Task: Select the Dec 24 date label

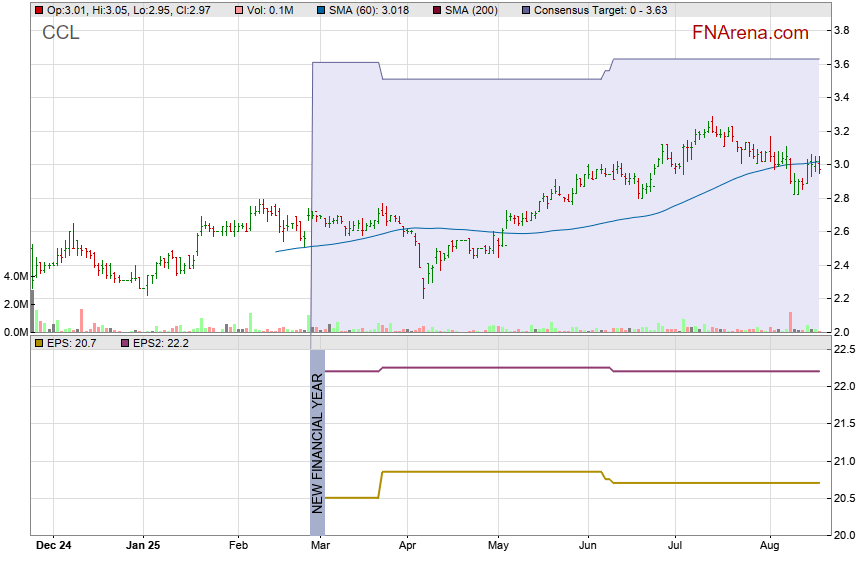Action: pos(52,547)
